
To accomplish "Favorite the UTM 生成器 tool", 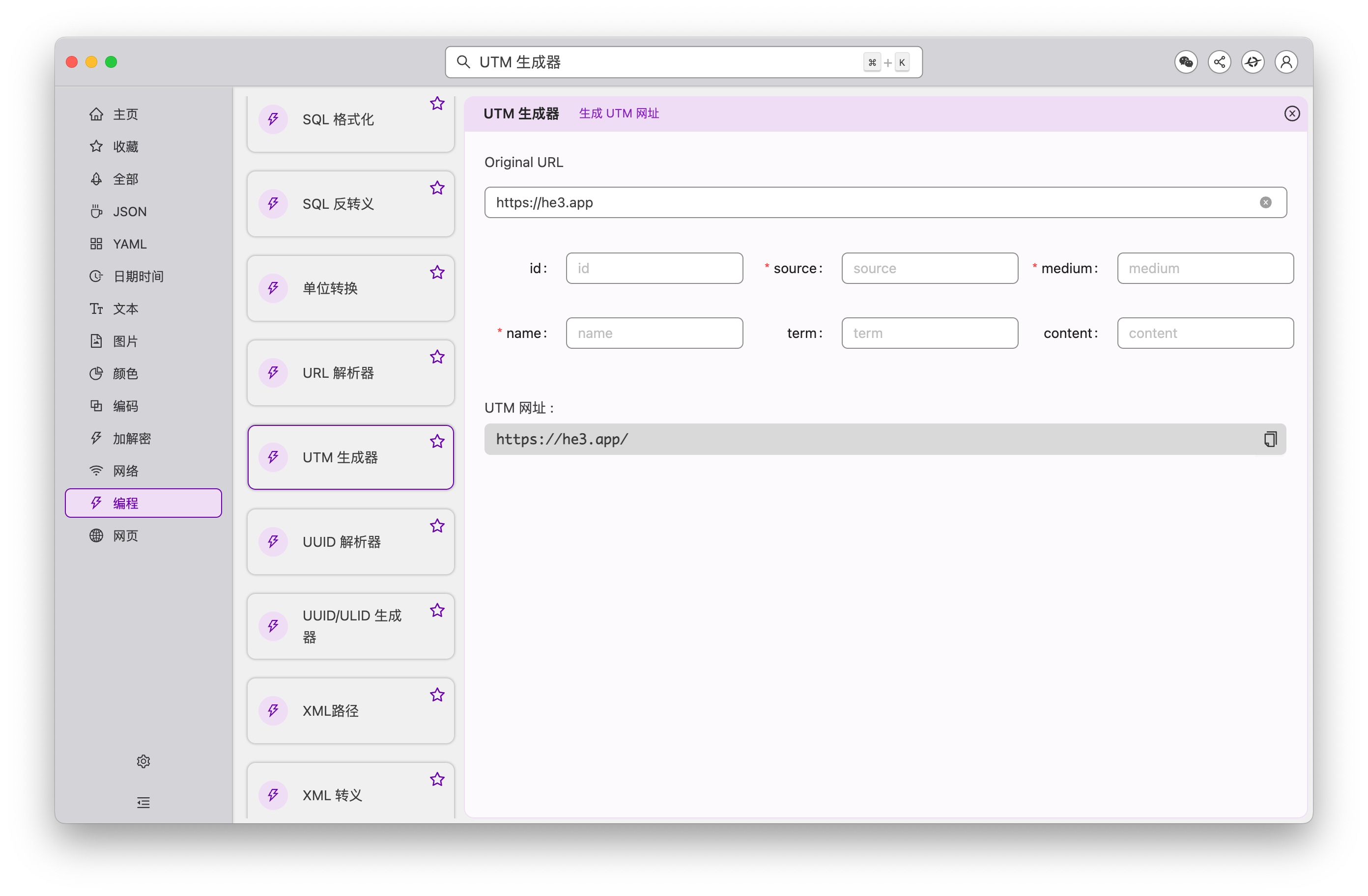I will pyautogui.click(x=437, y=442).
